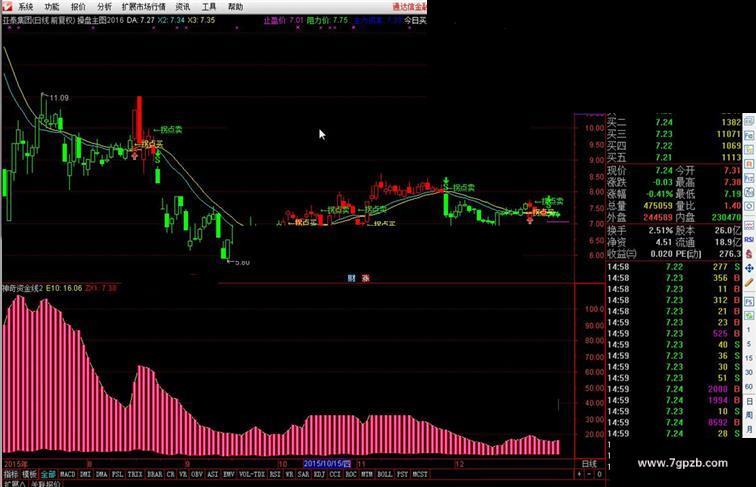Select the pencil drawing tool icon
The image size is (756, 487).
(749, 283)
